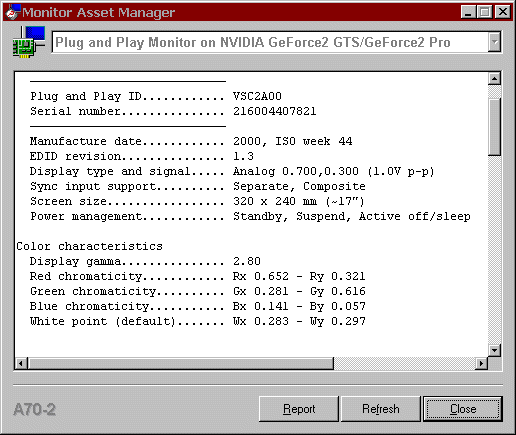Click the green chromaticity 'Gx 0.281 - Gy 0.616'
The width and height of the screenshot is (516, 435).
(x=299, y=292)
